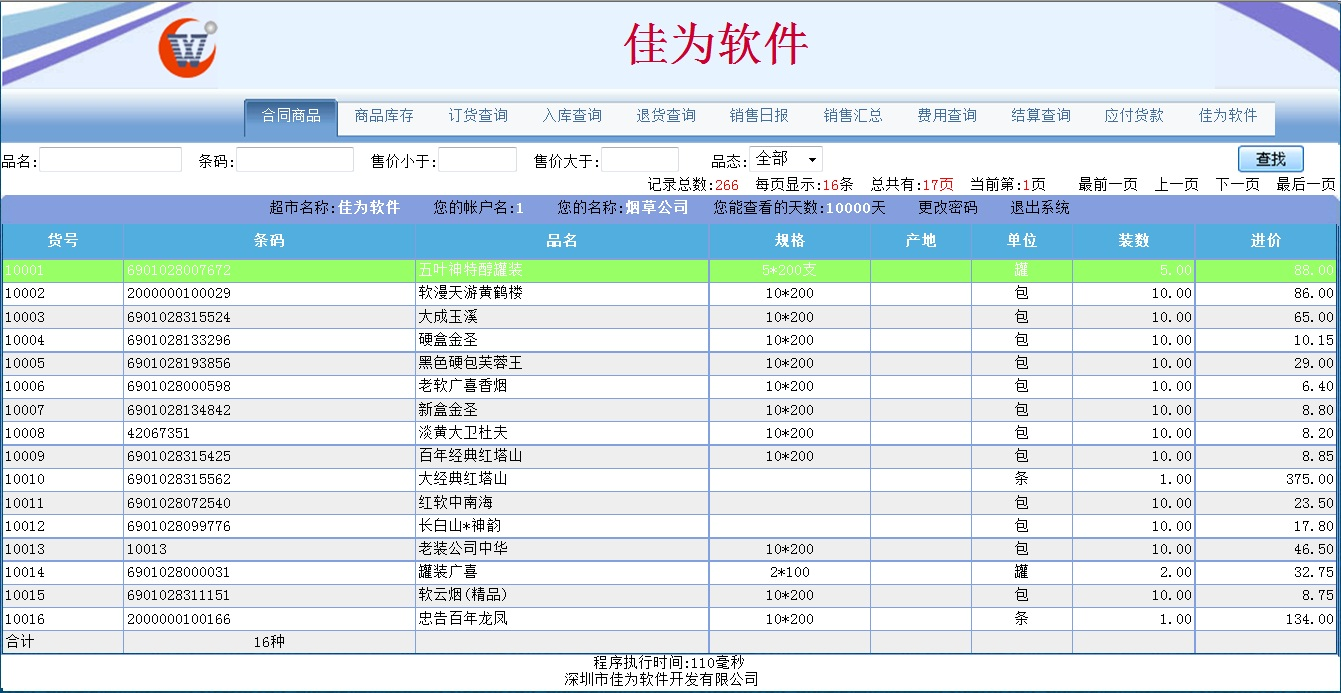1341x693 pixels.
Task: Click the 品名 column header
Action: coord(562,241)
